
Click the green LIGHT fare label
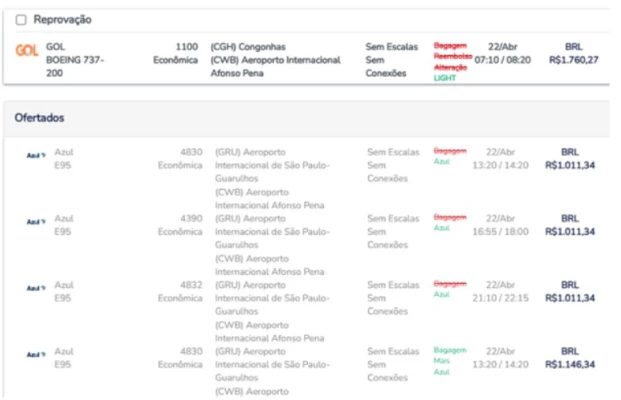pyautogui.click(x=445, y=78)
